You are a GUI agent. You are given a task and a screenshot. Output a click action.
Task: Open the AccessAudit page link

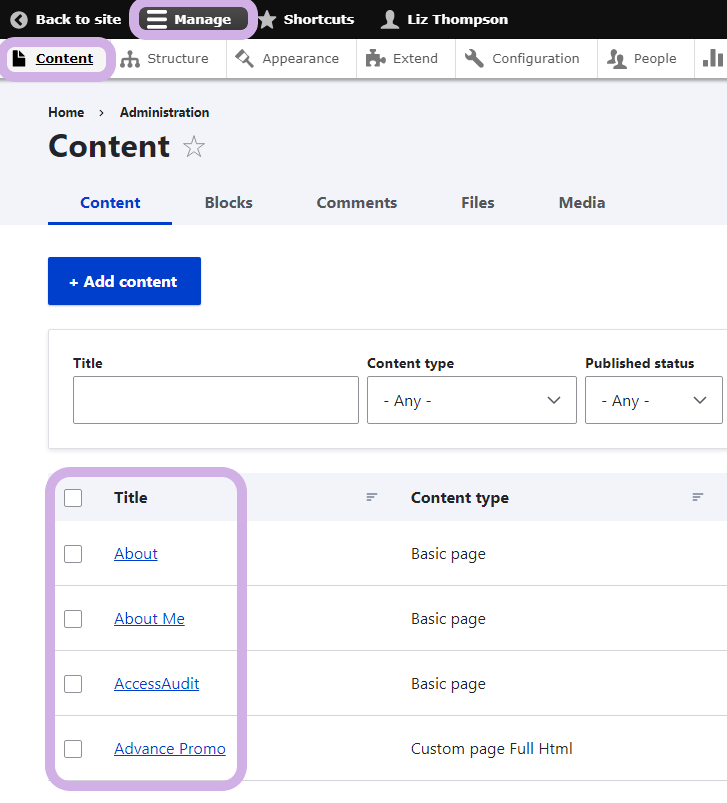click(156, 684)
